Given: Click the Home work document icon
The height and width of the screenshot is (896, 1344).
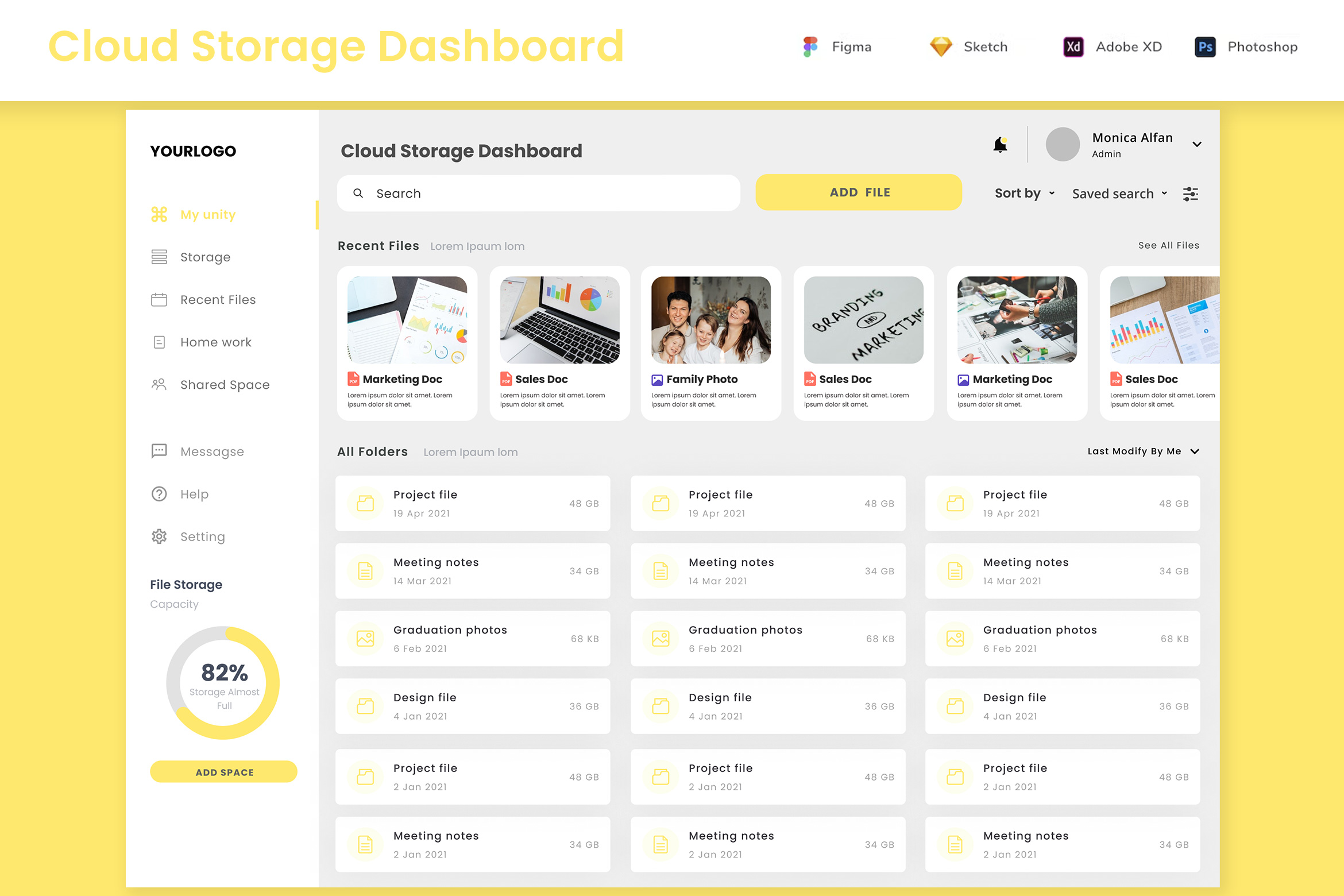Looking at the screenshot, I should tap(159, 342).
